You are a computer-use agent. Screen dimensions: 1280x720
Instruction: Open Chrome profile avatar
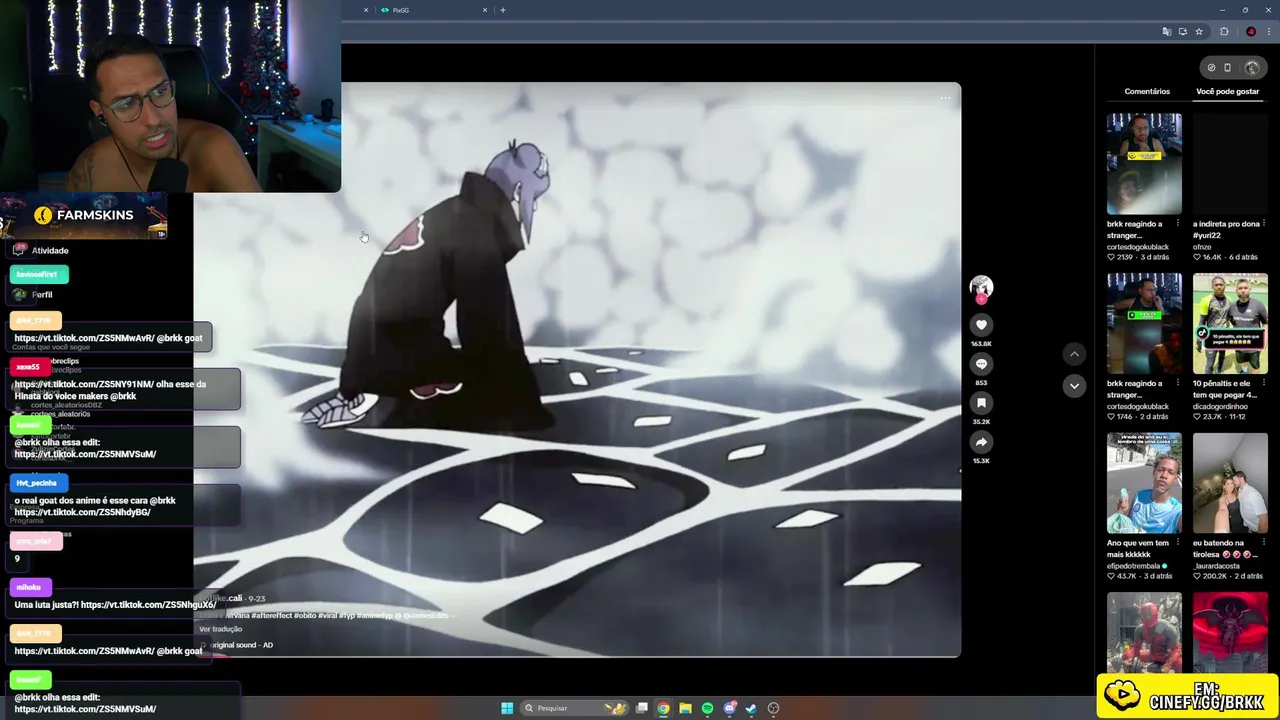(1251, 32)
